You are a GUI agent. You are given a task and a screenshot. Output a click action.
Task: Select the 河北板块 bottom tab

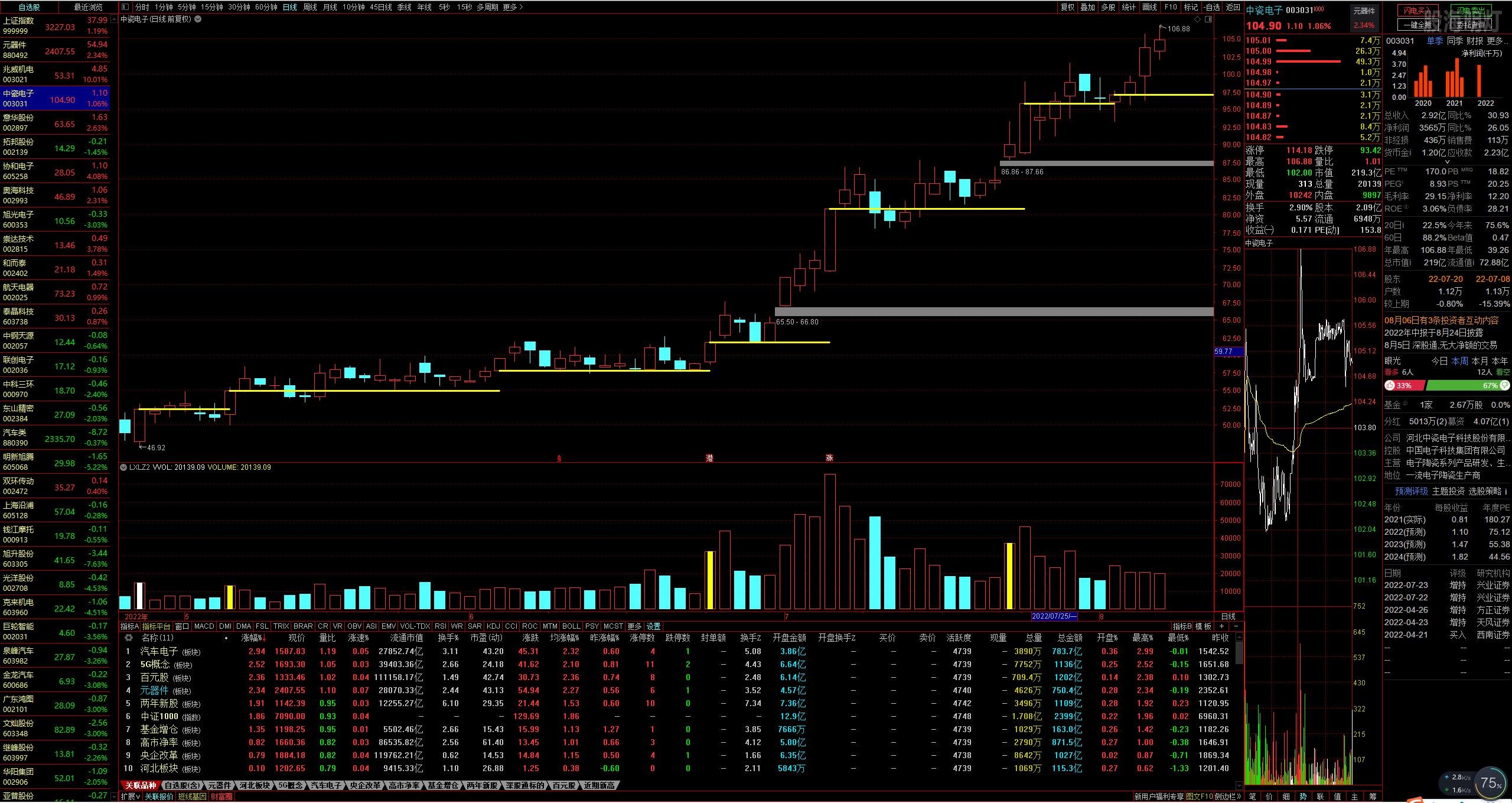(255, 785)
